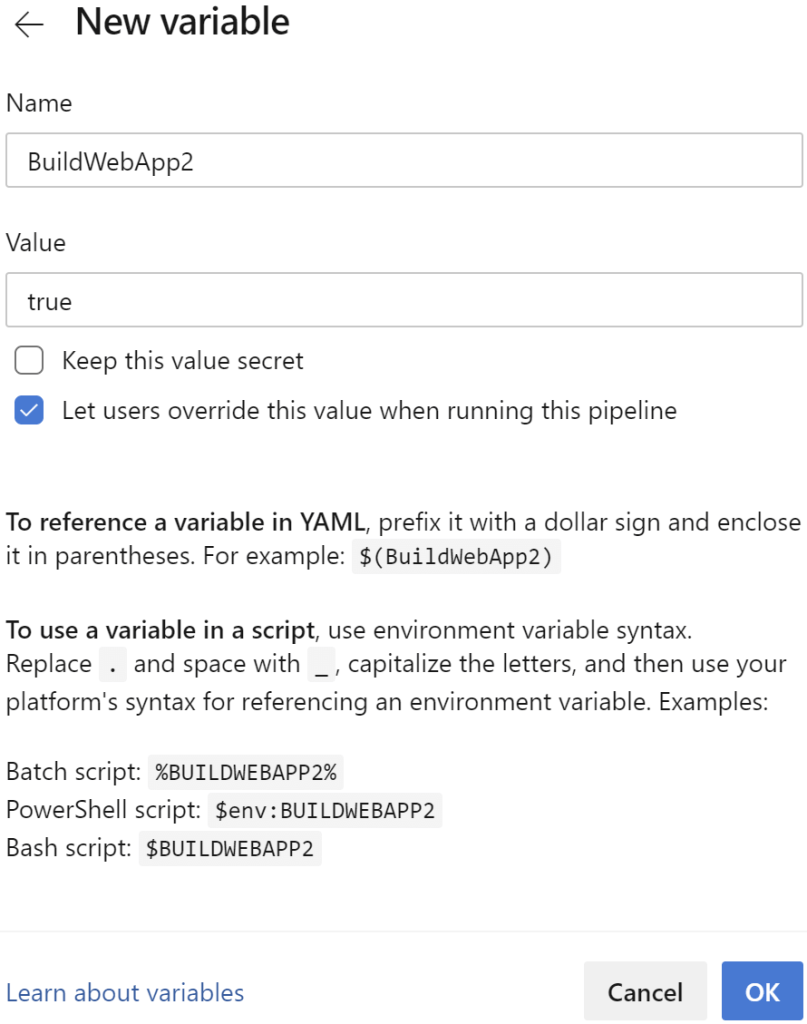Click the Keep this value secret label text
The width and height of the screenshot is (807, 1024).
(183, 361)
